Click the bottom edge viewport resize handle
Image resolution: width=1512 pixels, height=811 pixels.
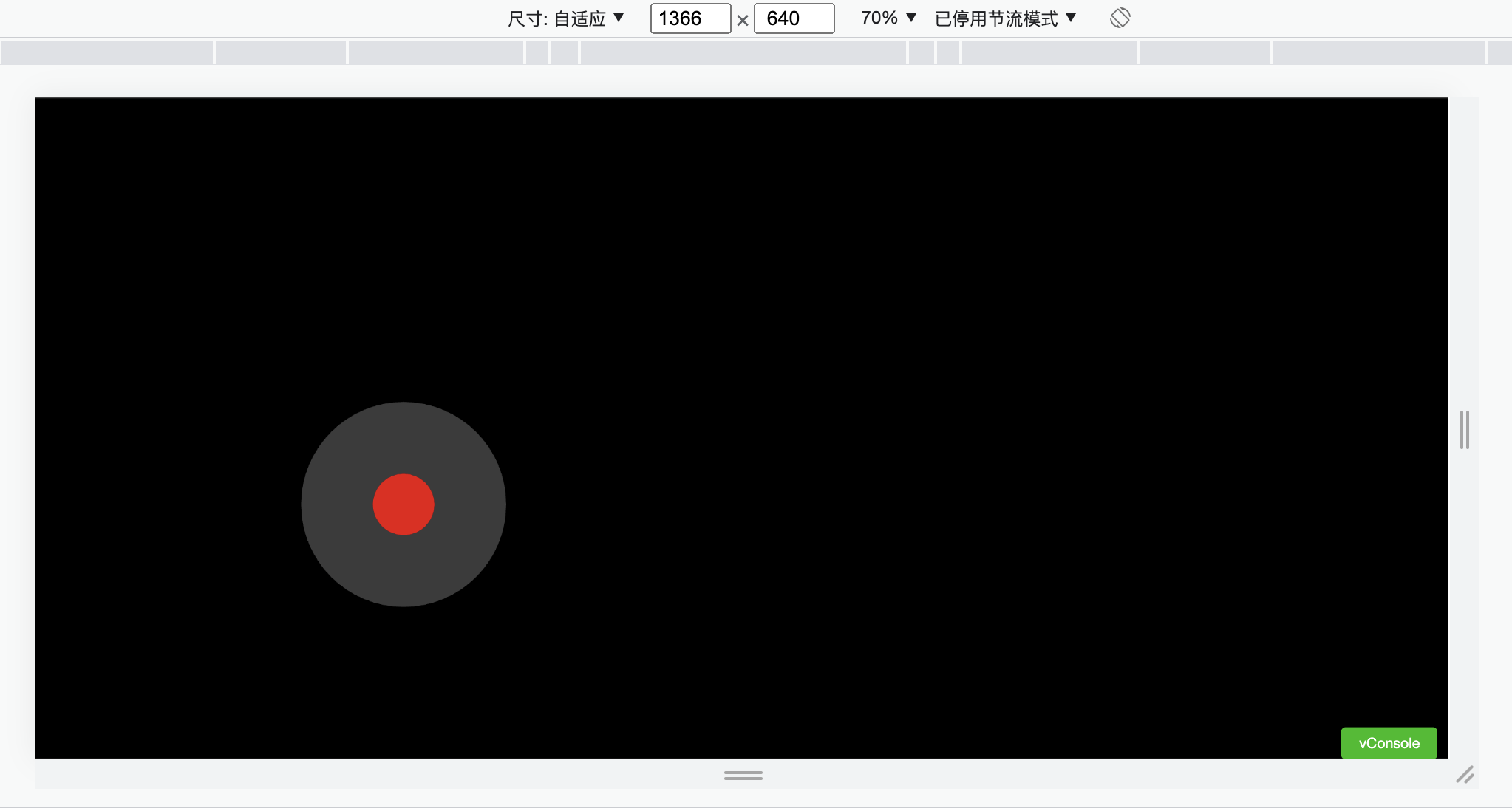click(x=743, y=775)
